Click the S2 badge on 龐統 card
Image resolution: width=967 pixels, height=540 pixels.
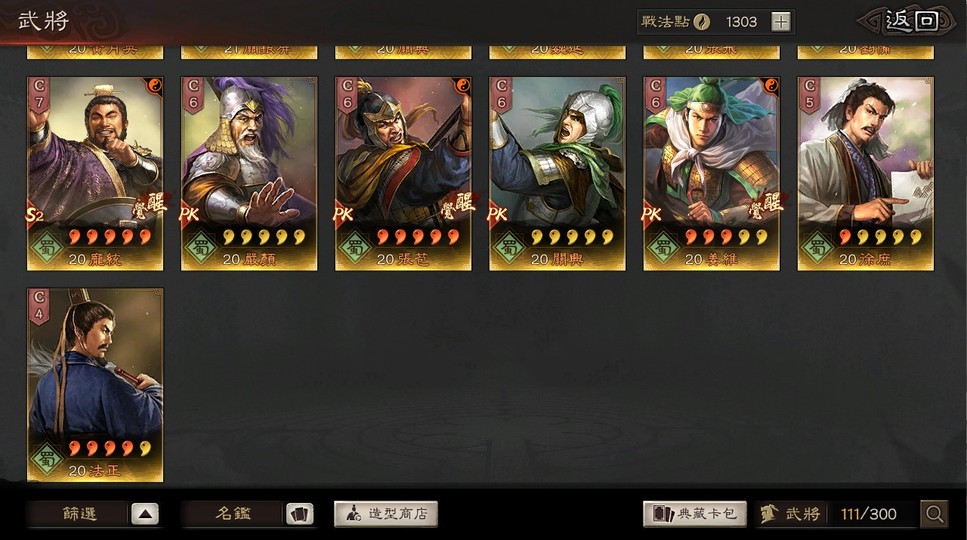point(35,214)
